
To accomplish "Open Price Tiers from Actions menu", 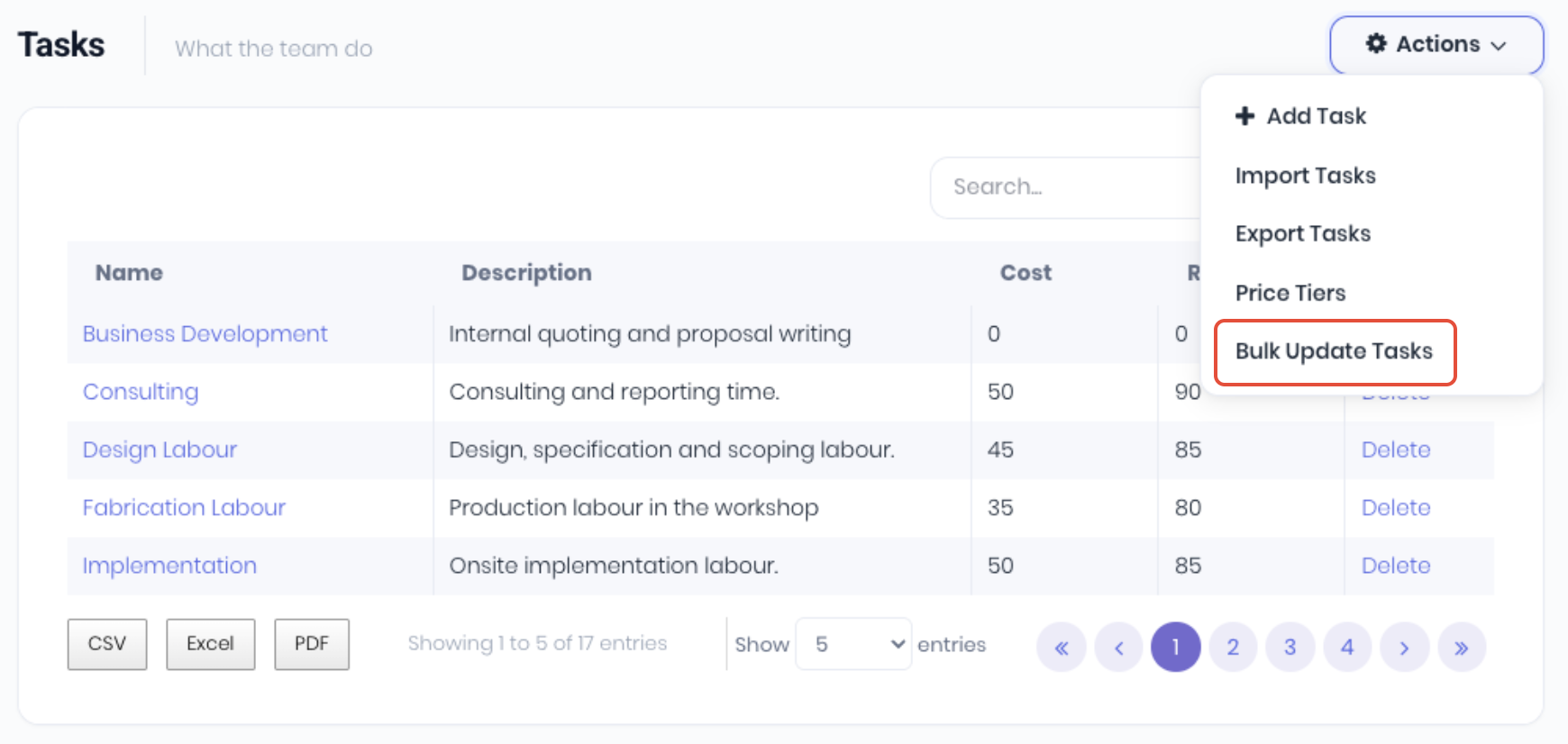I will point(1290,293).
